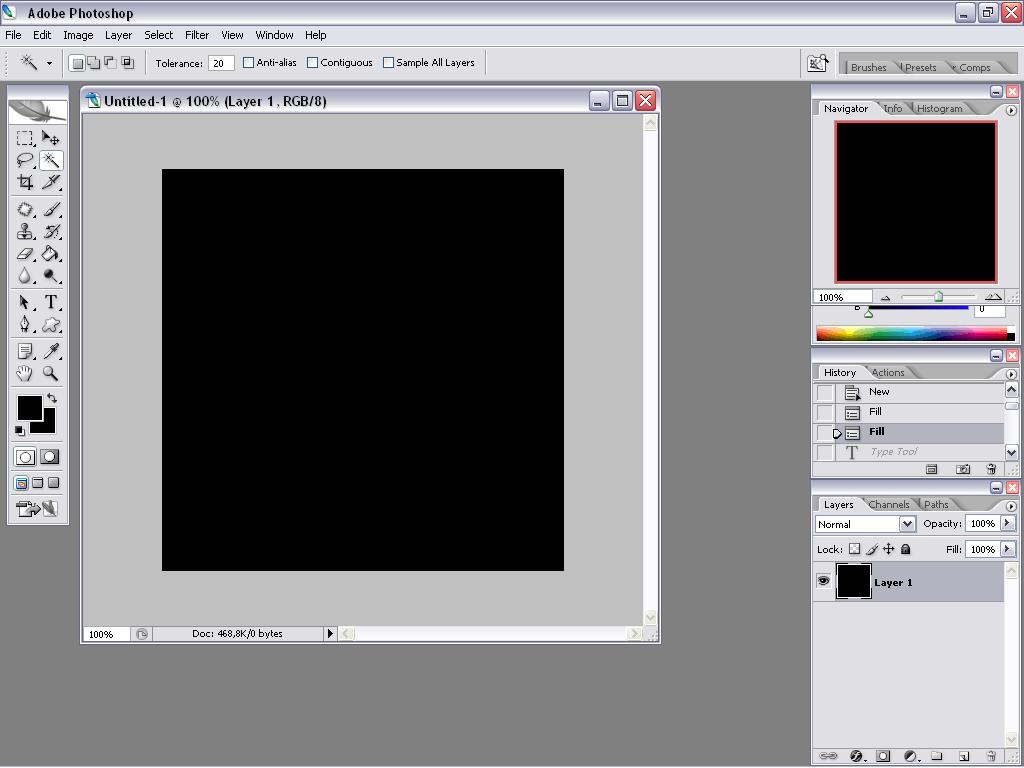This screenshot has width=1024, height=768.
Task: Enable the Contiguous checkbox
Action: (x=312, y=63)
